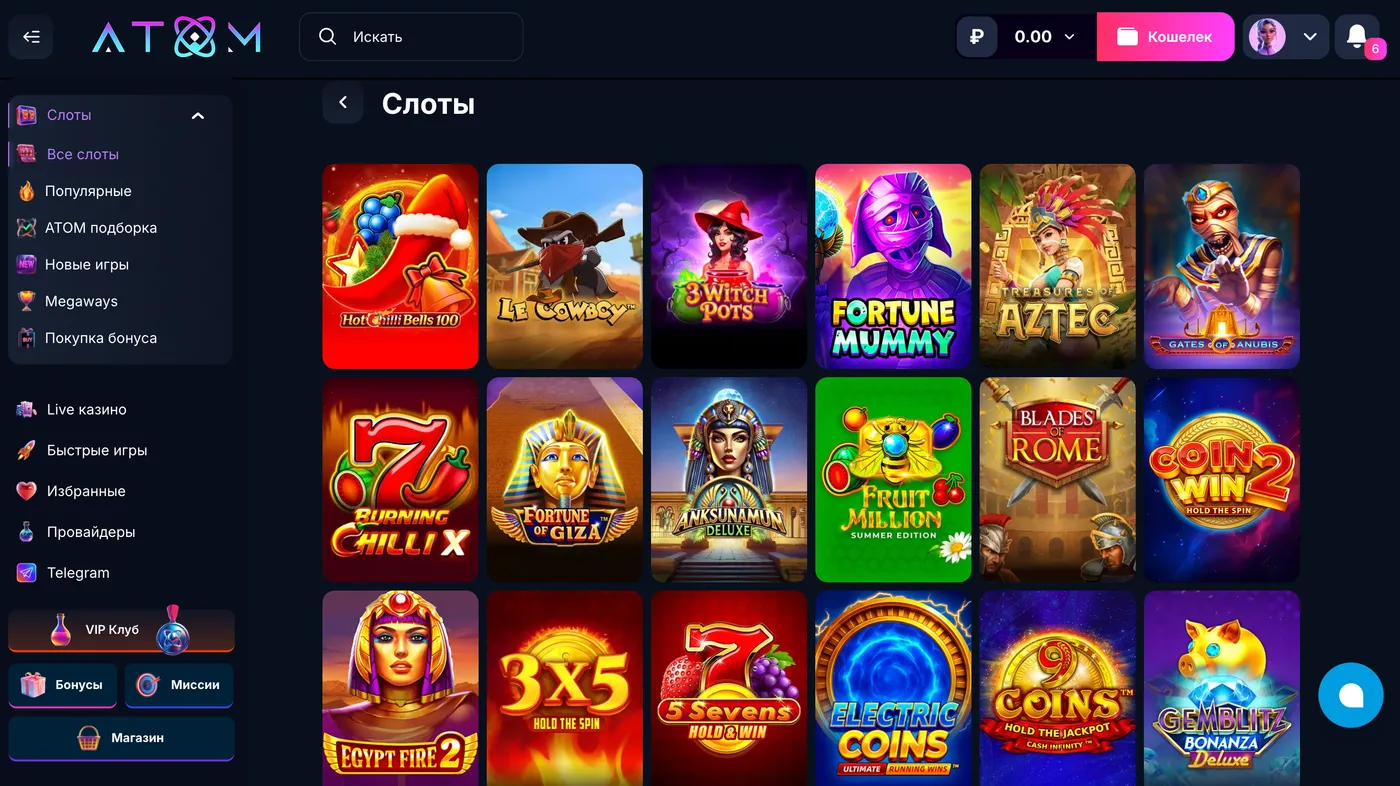Open the live chat bubble
Viewport: 1400px width, 786px height.
tap(1351, 695)
